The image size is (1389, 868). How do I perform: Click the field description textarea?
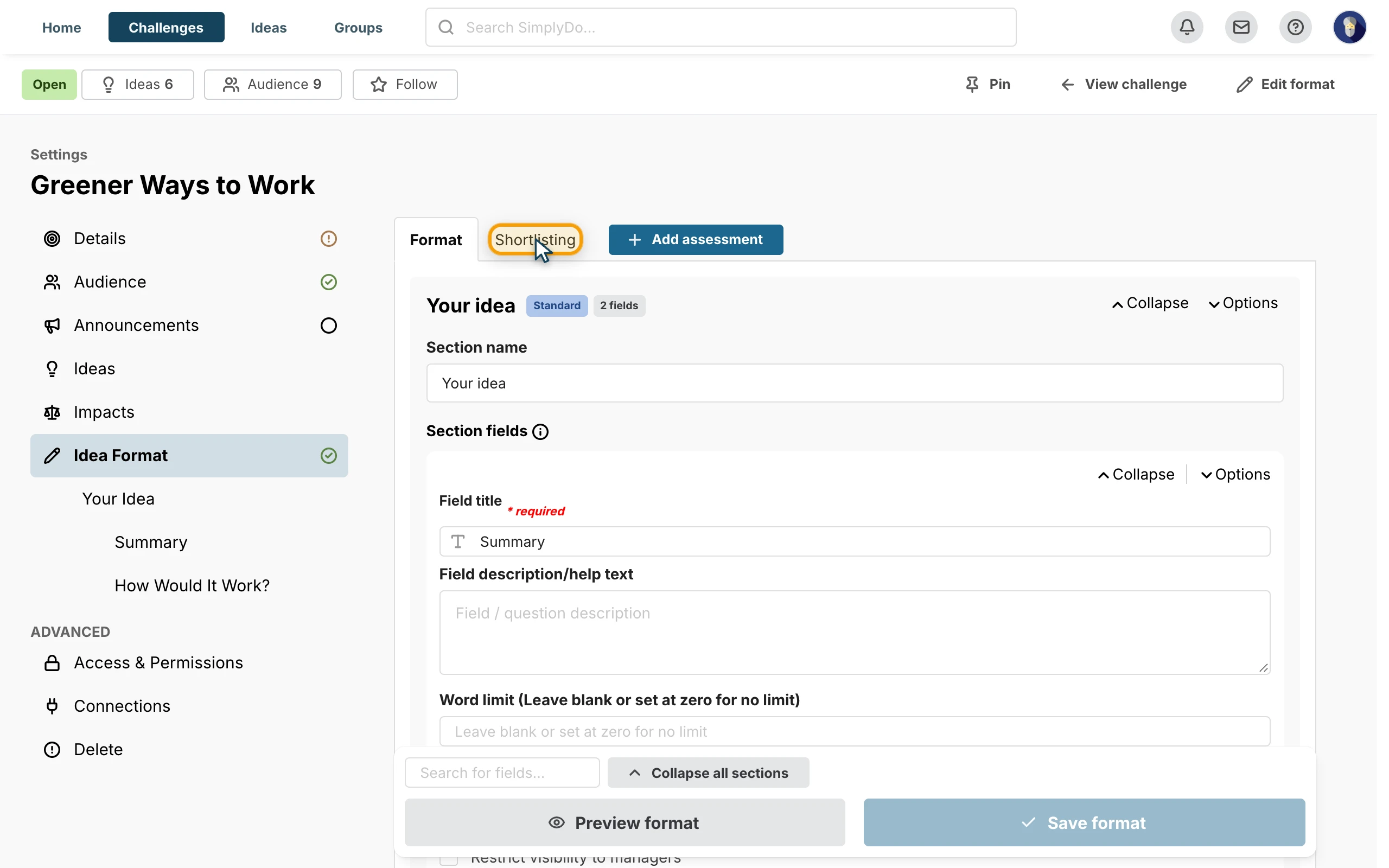[x=855, y=633]
